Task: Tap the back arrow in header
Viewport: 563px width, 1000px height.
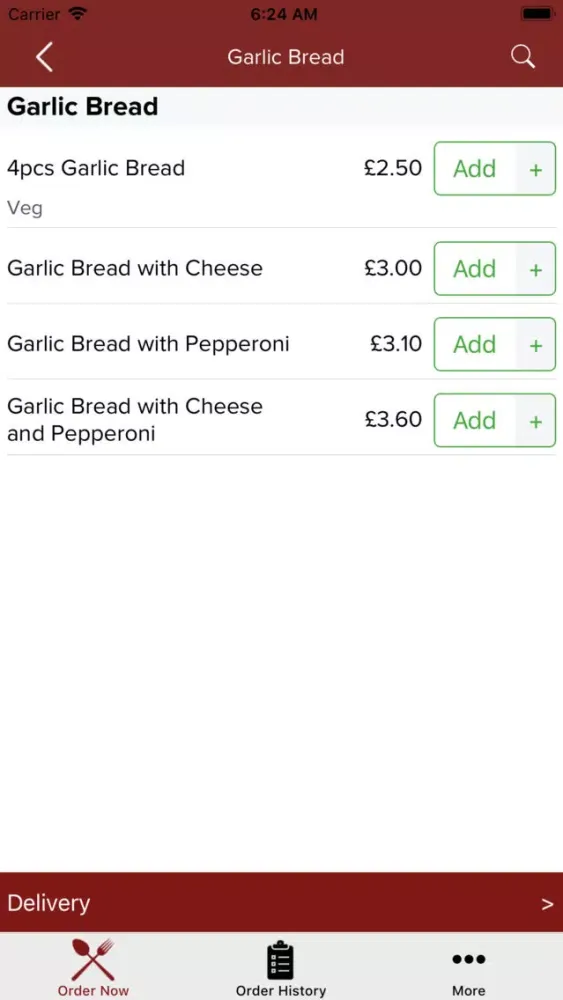Action: [44, 57]
